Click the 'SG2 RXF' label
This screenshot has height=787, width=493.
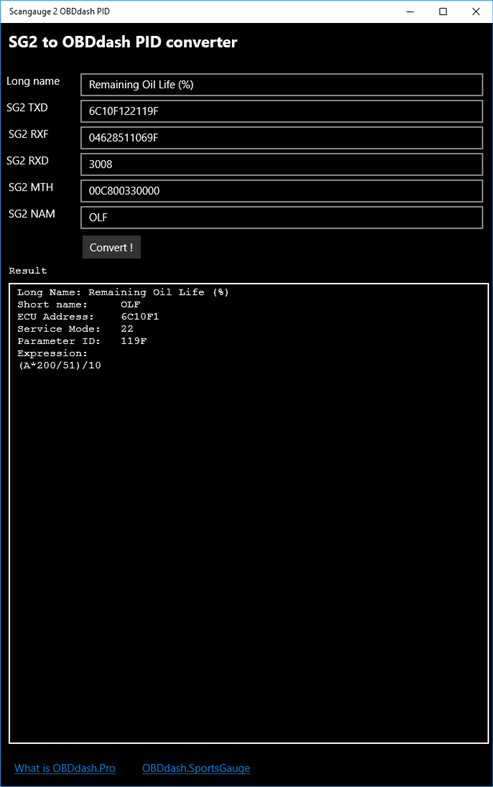[x=28, y=134]
